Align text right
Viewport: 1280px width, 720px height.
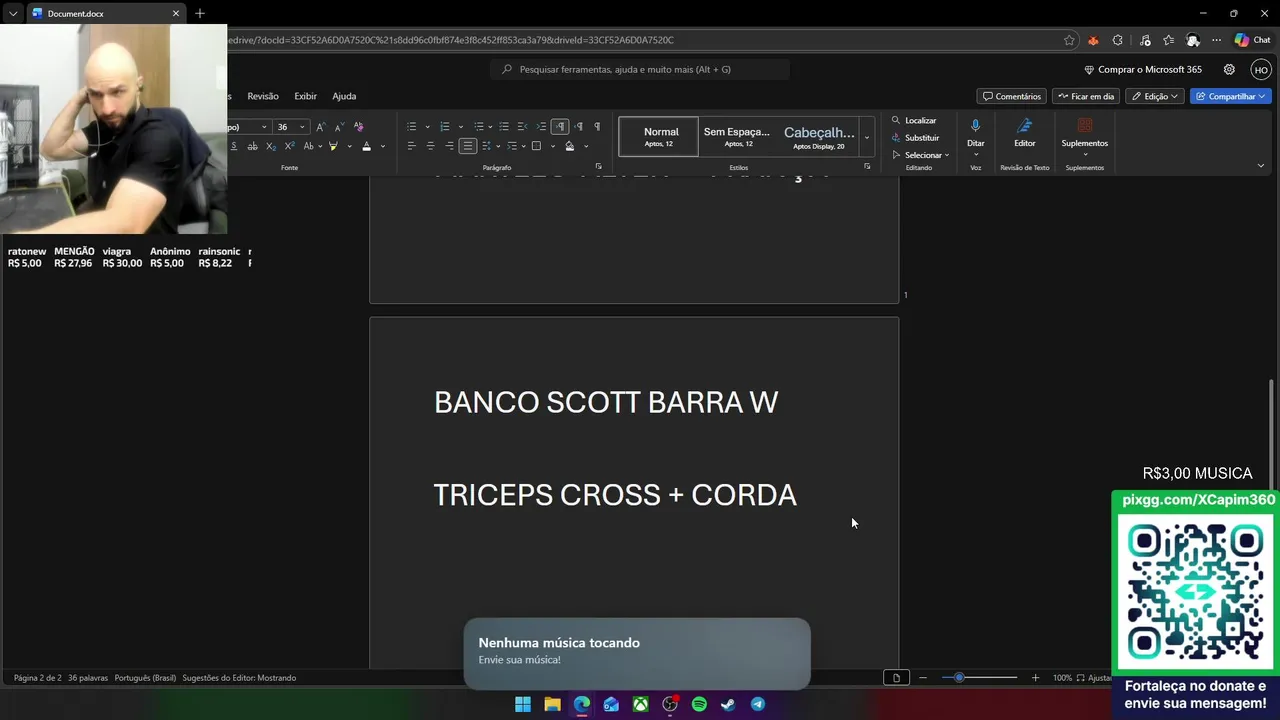click(449, 146)
